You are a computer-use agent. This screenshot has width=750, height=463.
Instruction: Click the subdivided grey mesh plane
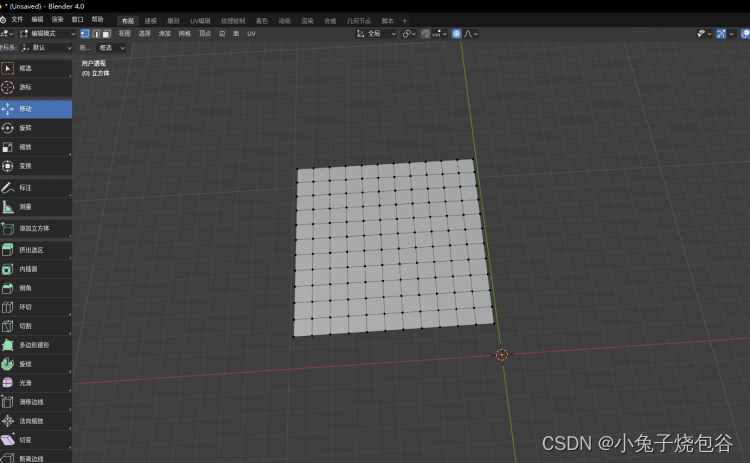pyautogui.click(x=393, y=248)
